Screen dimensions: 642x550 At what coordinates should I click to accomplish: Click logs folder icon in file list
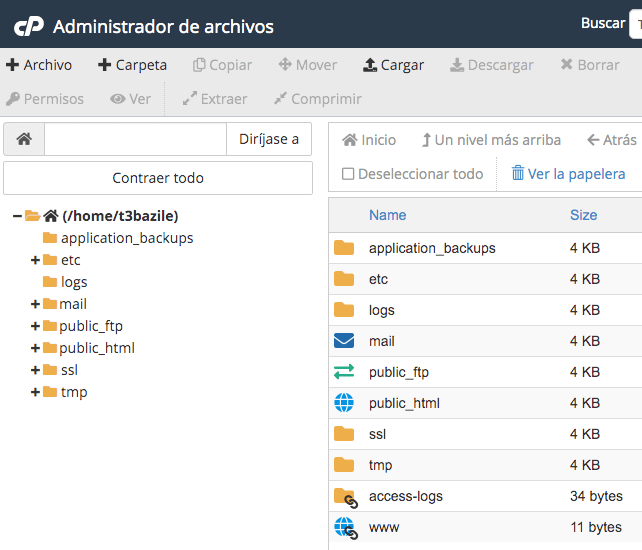tap(344, 310)
